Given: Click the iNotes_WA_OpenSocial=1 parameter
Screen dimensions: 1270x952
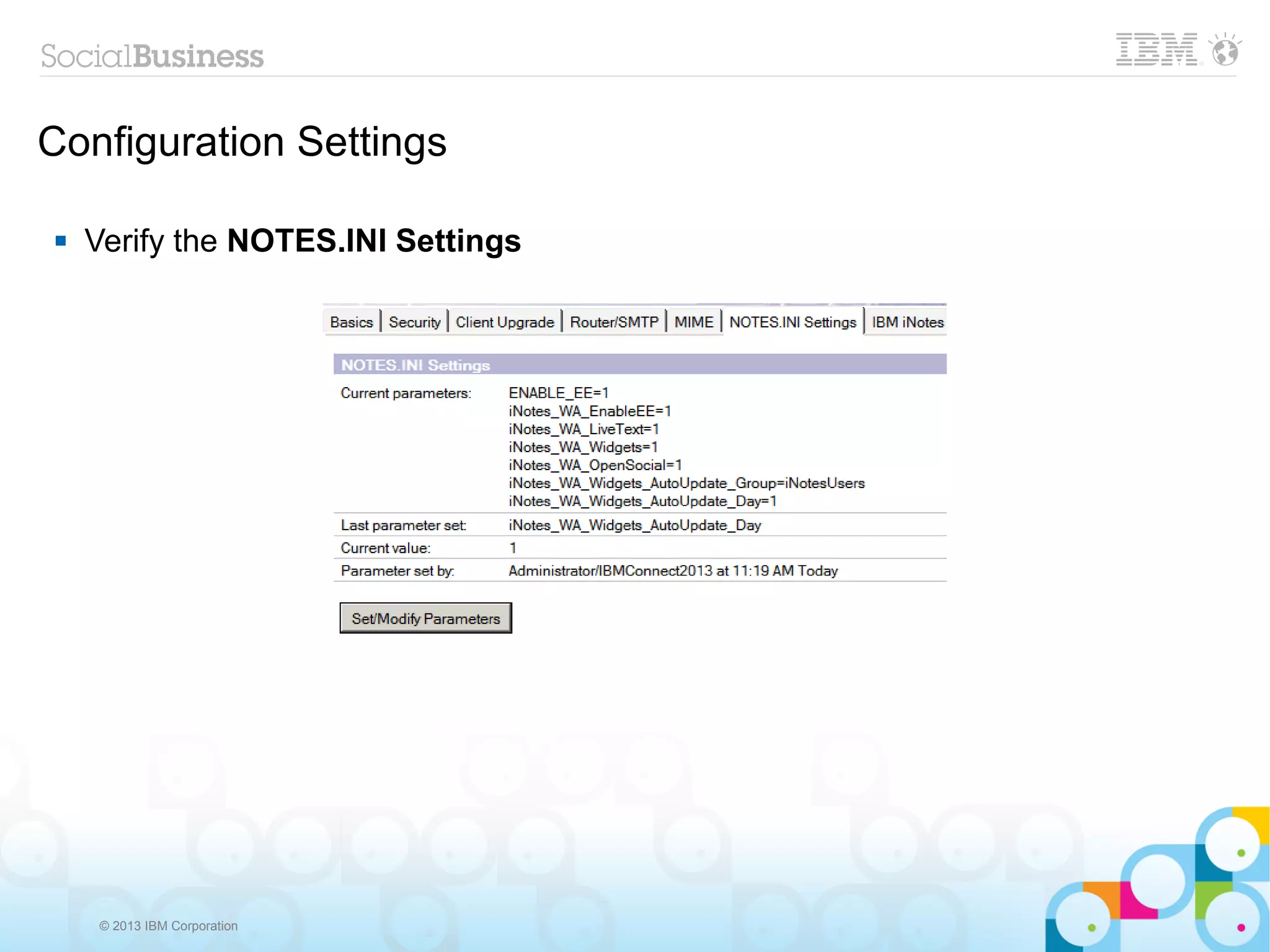Looking at the screenshot, I should pos(595,465).
